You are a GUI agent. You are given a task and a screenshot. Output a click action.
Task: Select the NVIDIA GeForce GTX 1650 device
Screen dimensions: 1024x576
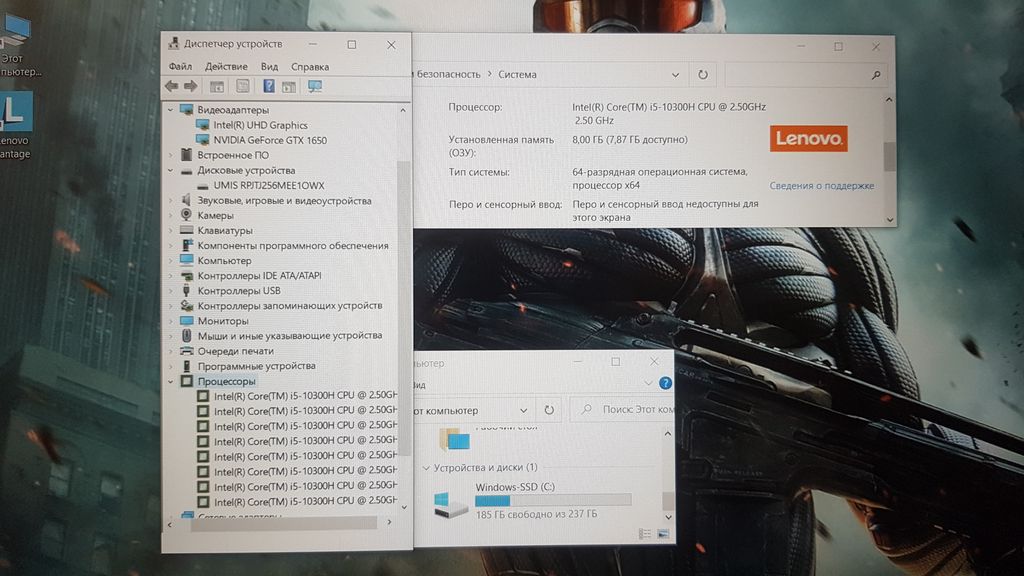click(x=269, y=140)
